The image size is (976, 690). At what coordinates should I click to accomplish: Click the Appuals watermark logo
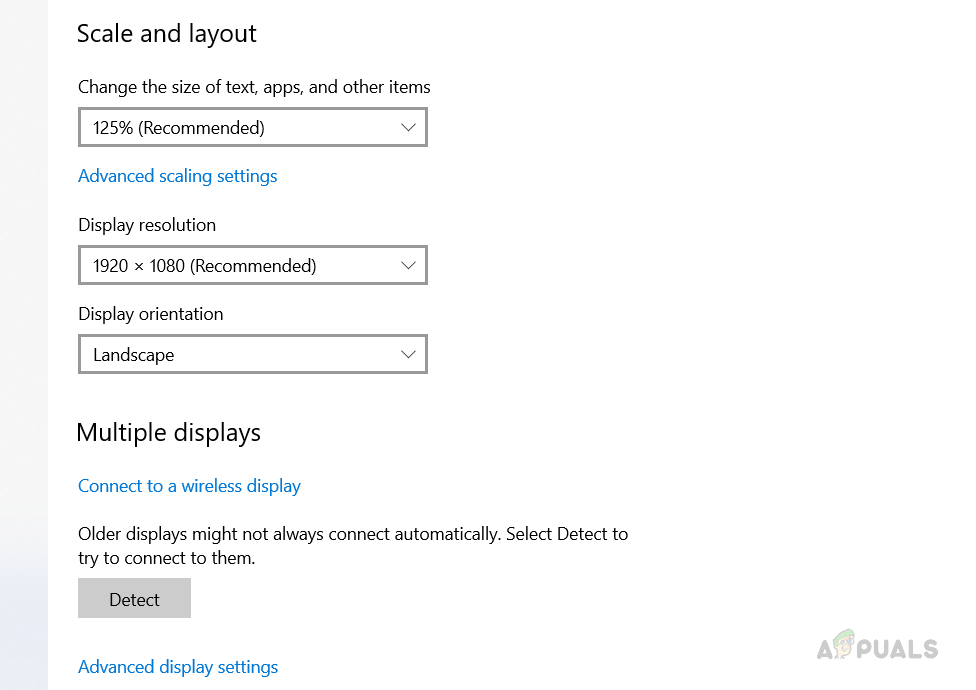(x=878, y=648)
